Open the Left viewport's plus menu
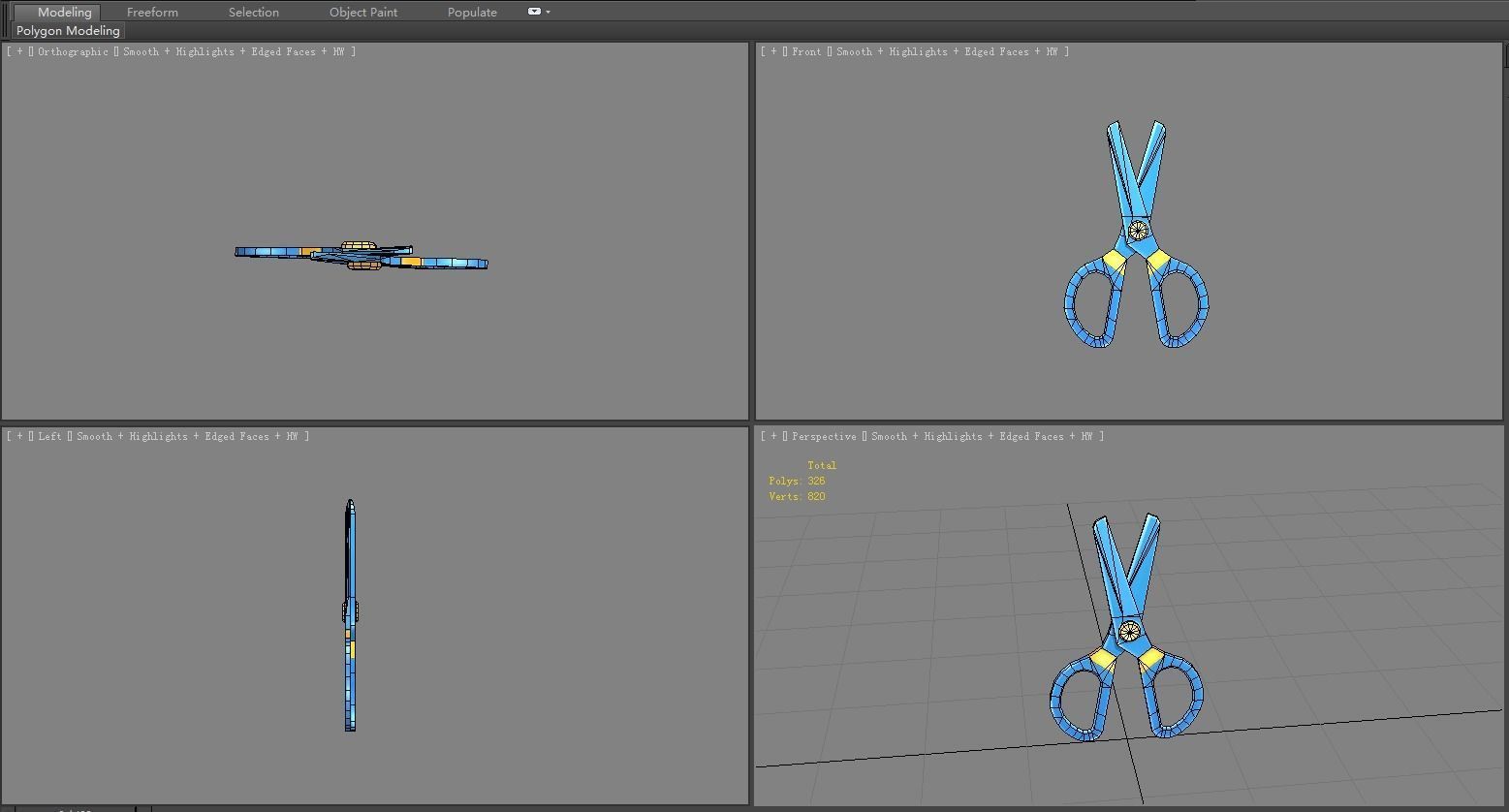1509x812 pixels. [19, 437]
